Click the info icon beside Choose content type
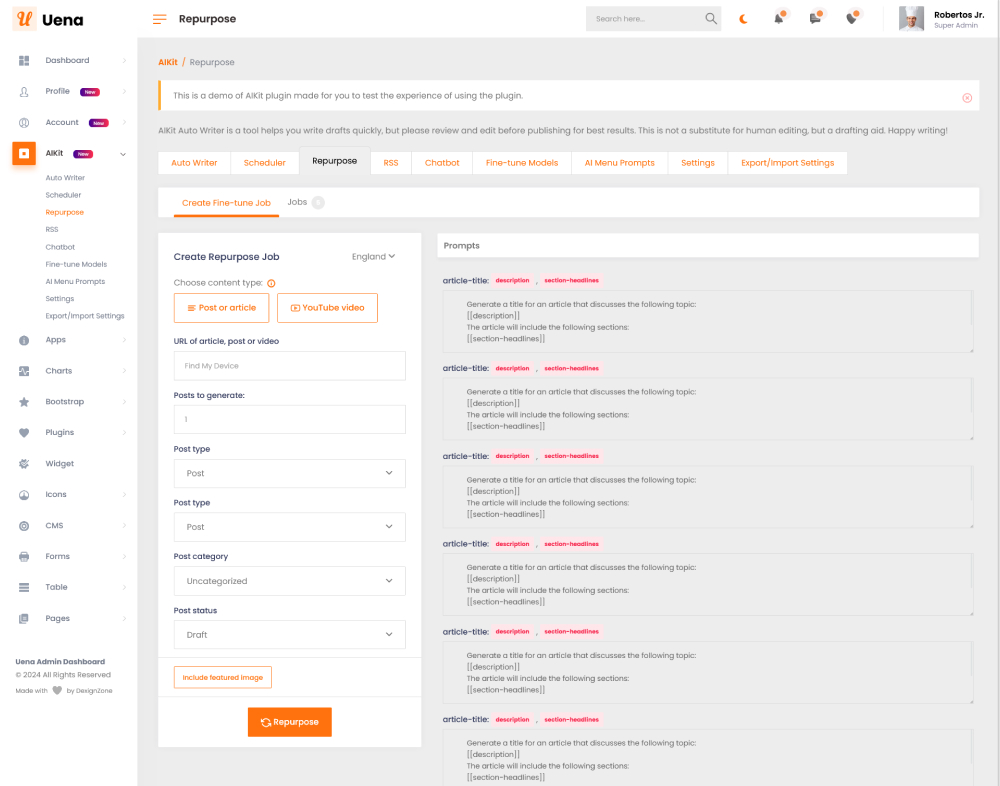1000x786 pixels. point(271,284)
